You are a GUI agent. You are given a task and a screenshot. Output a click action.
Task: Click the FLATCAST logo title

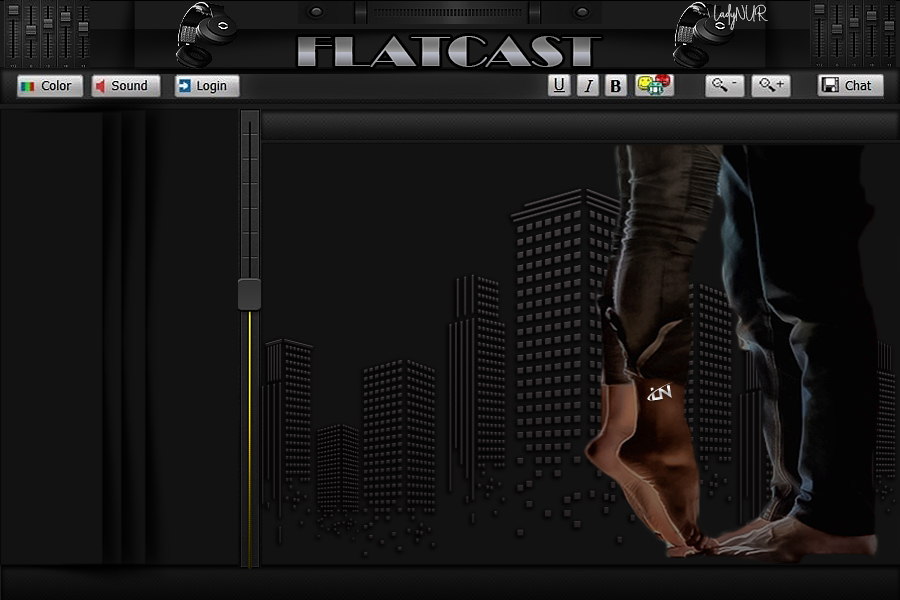point(449,52)
